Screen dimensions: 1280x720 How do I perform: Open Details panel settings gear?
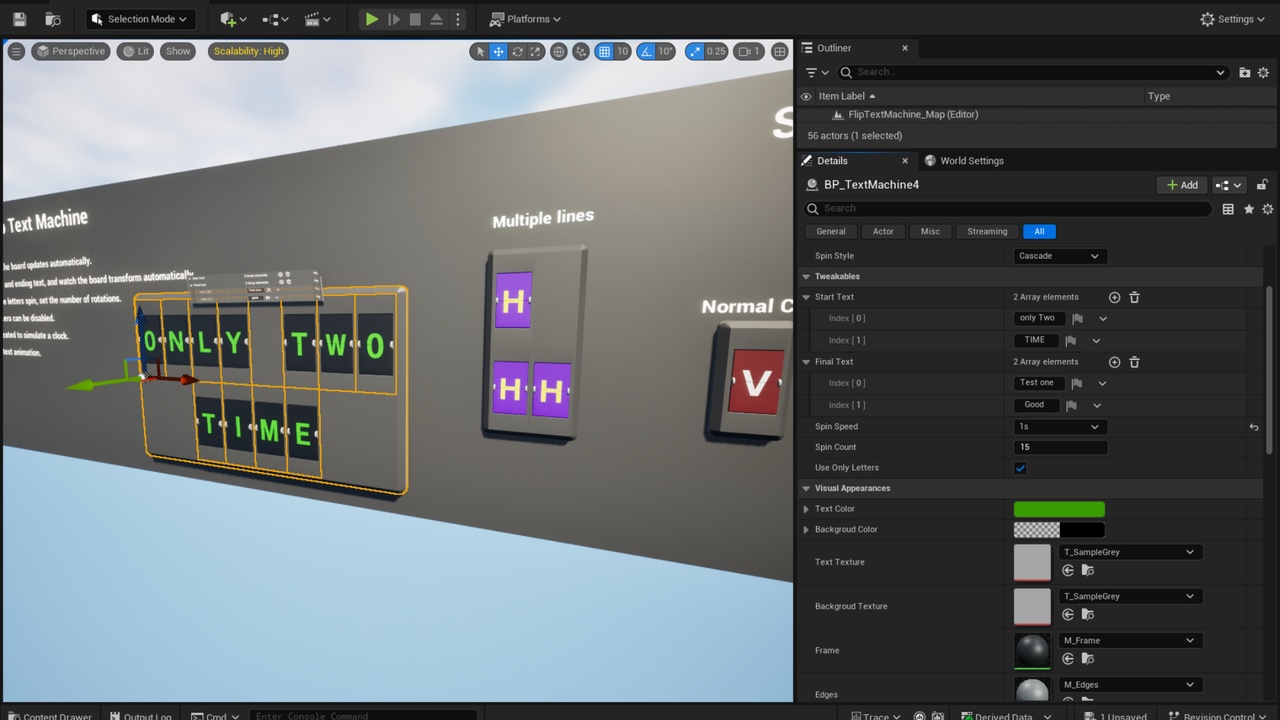(1268, 209)
